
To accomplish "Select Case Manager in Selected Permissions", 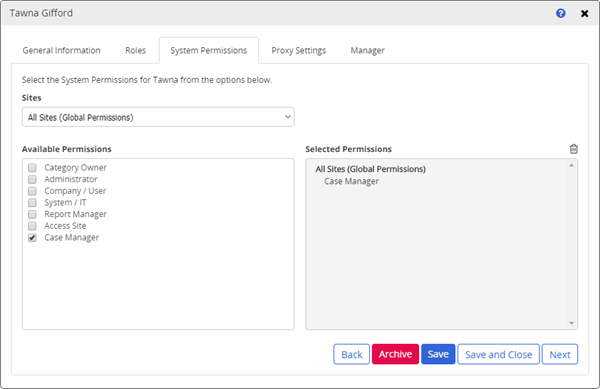I will click(x=351, y=181).
